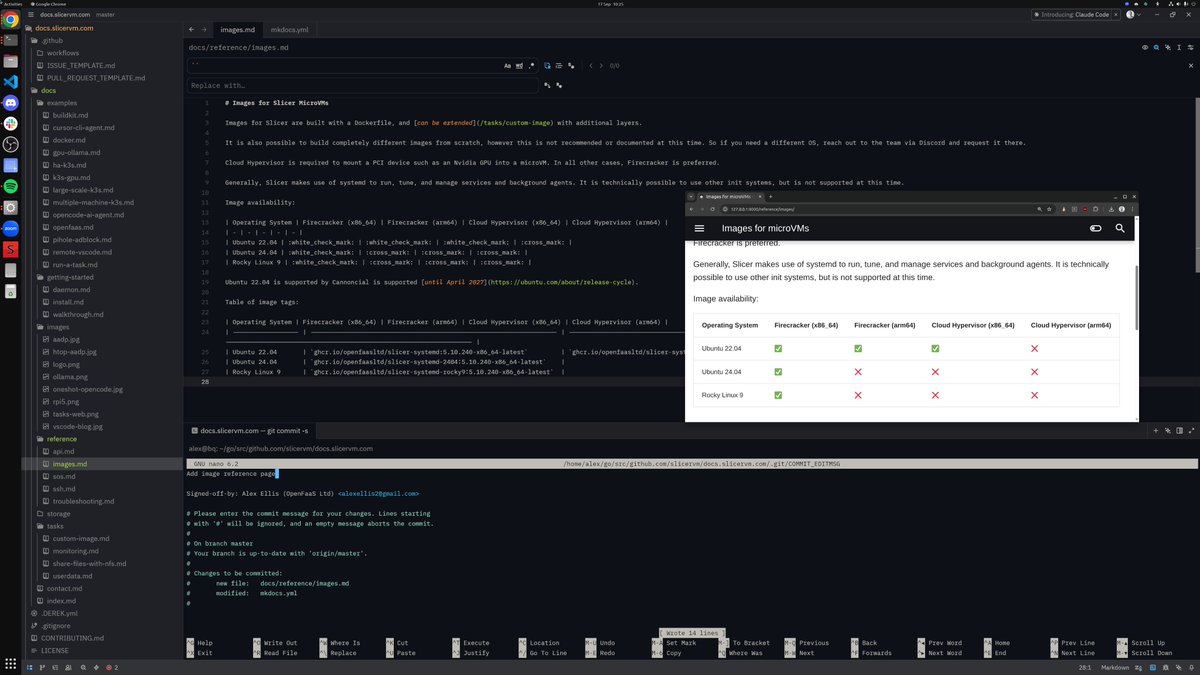Switch to the mkdocs.yml tab
The height and width of the screenshot is (675, 1200).
[x=290, y=30]
